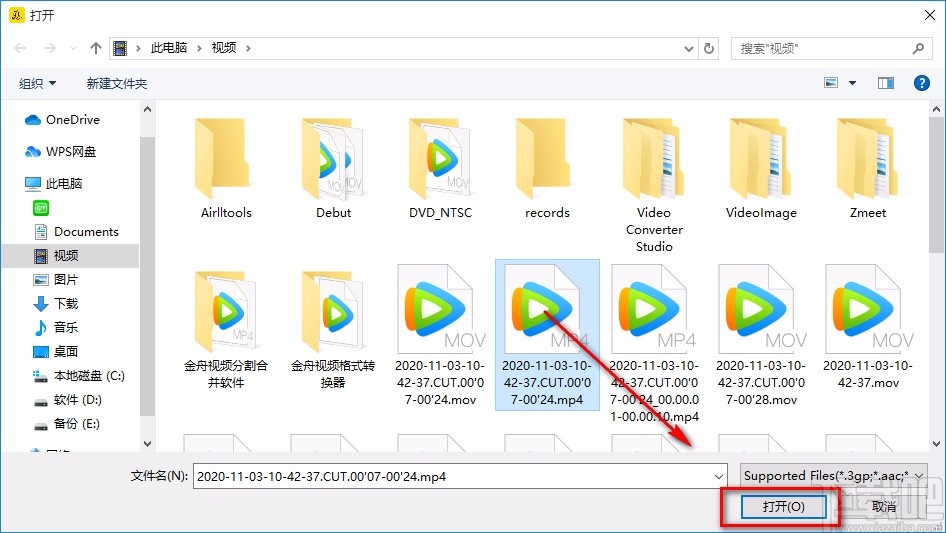Image resolution: width=946 pixels, height=533 pixels.
Task: Select 备份 (E:) drive
Action: pyautogui.click(x=66, y=424)
